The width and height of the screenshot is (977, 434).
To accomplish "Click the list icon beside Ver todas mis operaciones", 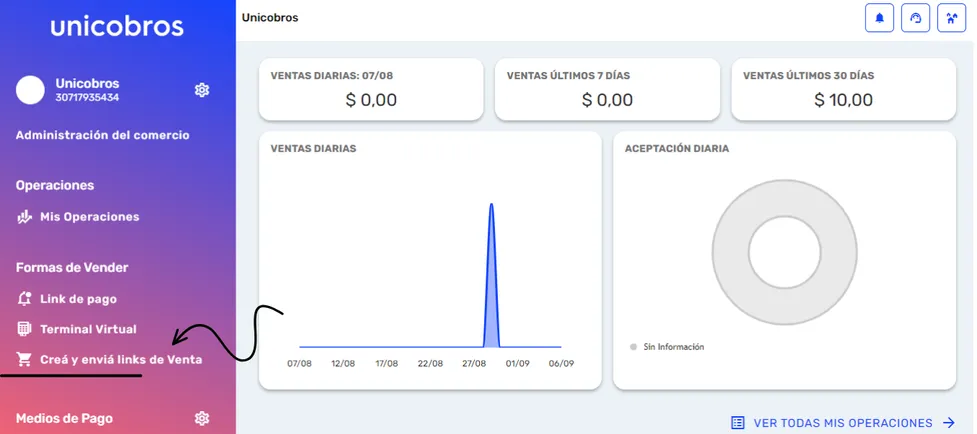I will click(x=738, y=423).
